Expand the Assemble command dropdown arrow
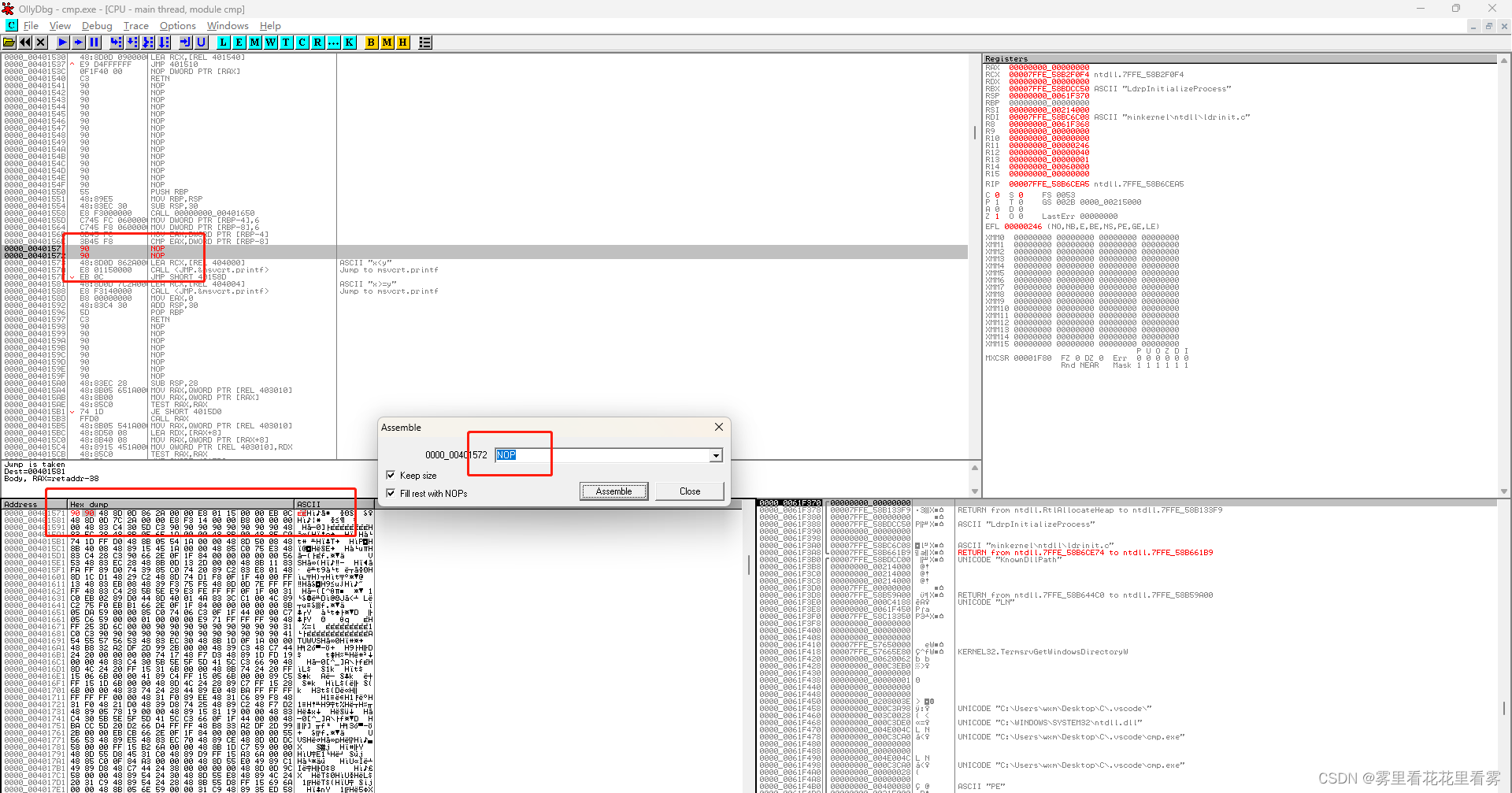The image size is (1512, 793). click(716, 455)
